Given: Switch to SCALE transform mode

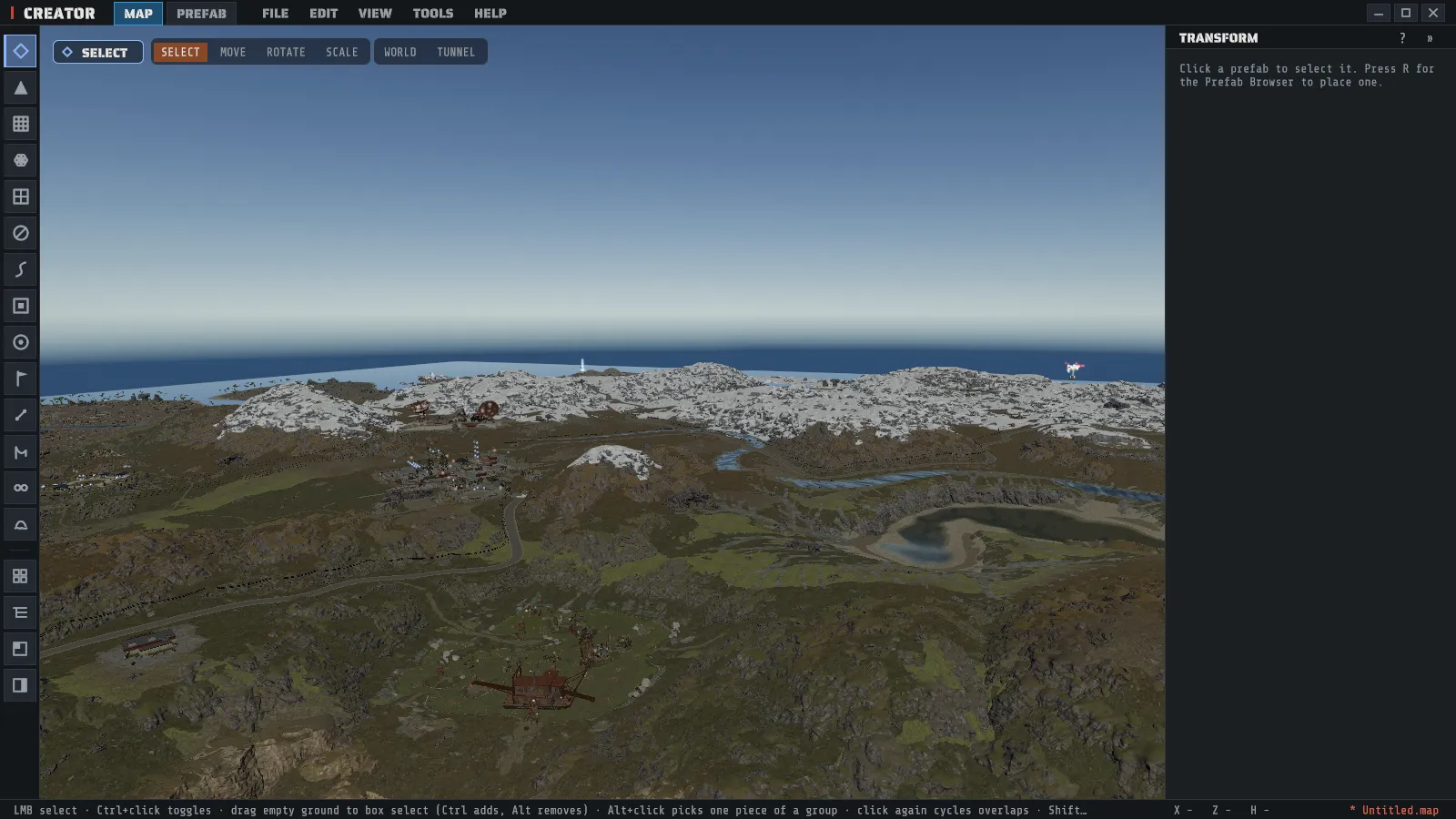Looking at the screenshot, I should (x=342, y=52).
